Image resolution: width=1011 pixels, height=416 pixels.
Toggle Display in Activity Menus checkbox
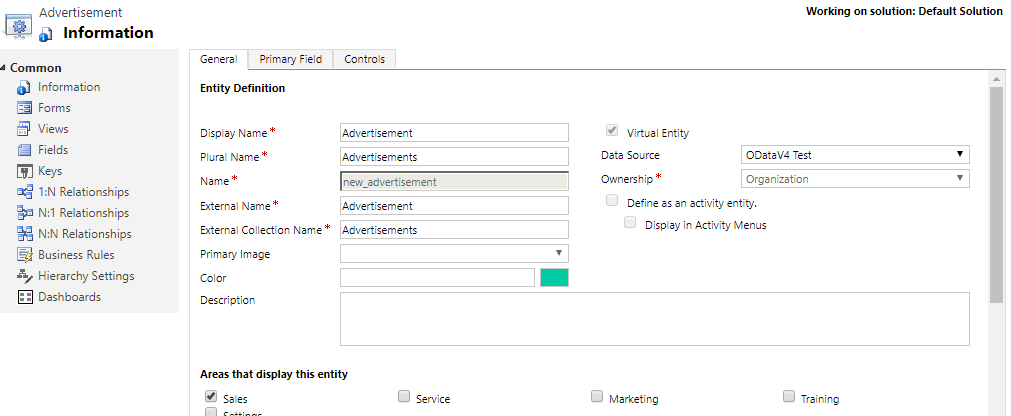pyautogui.click(x=630, y=223)
